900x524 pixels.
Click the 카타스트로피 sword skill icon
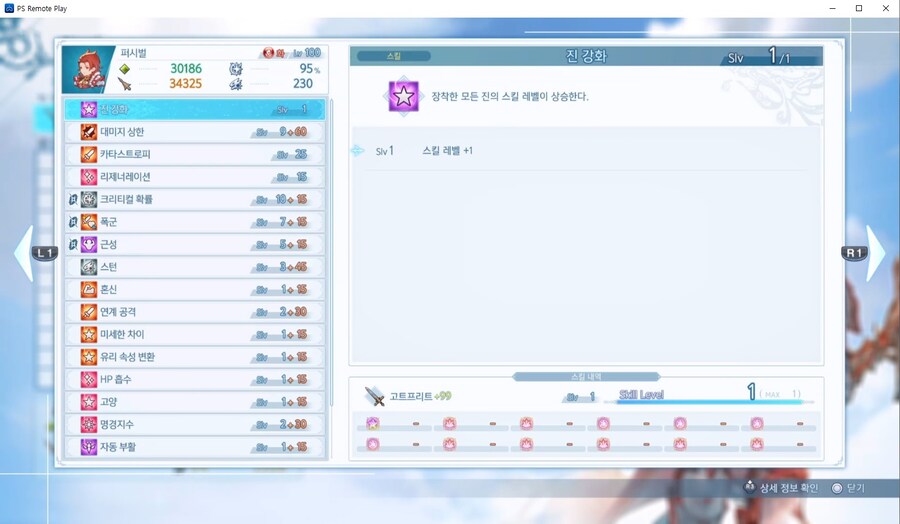coord(88,154)
